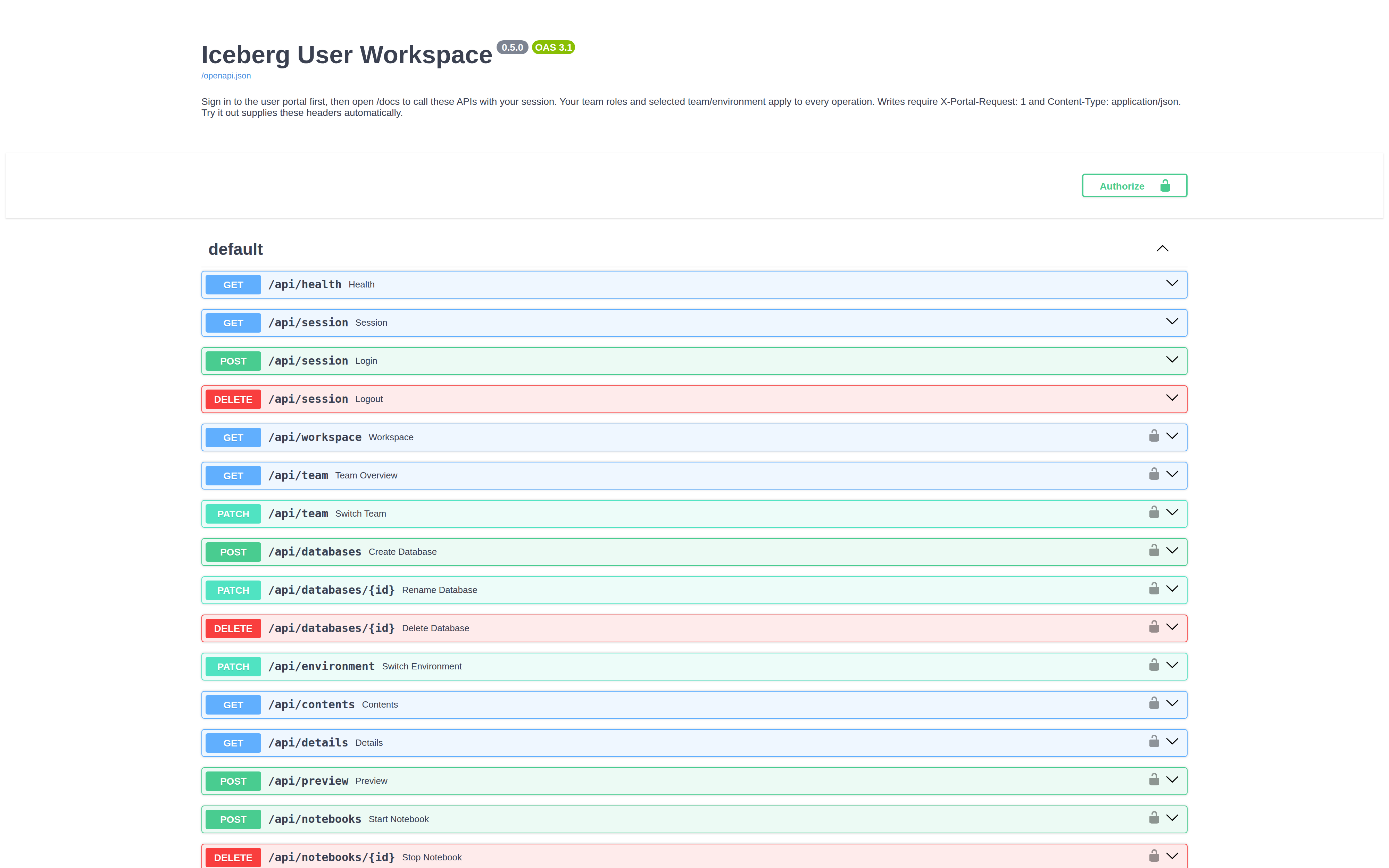1389x868 pixels.
Task: Click the Login description text
Action: tap(366, 360)
